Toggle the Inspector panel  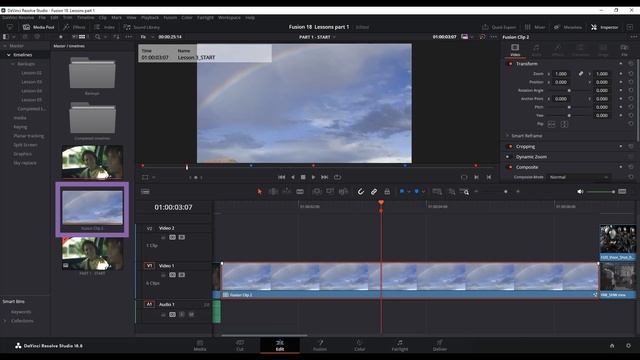(604, 27)
